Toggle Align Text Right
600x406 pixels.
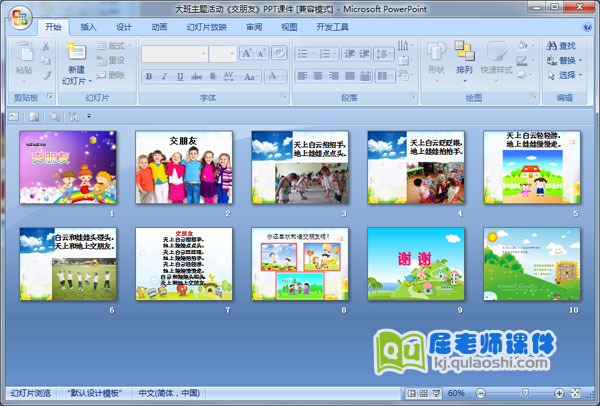[334, 76]
